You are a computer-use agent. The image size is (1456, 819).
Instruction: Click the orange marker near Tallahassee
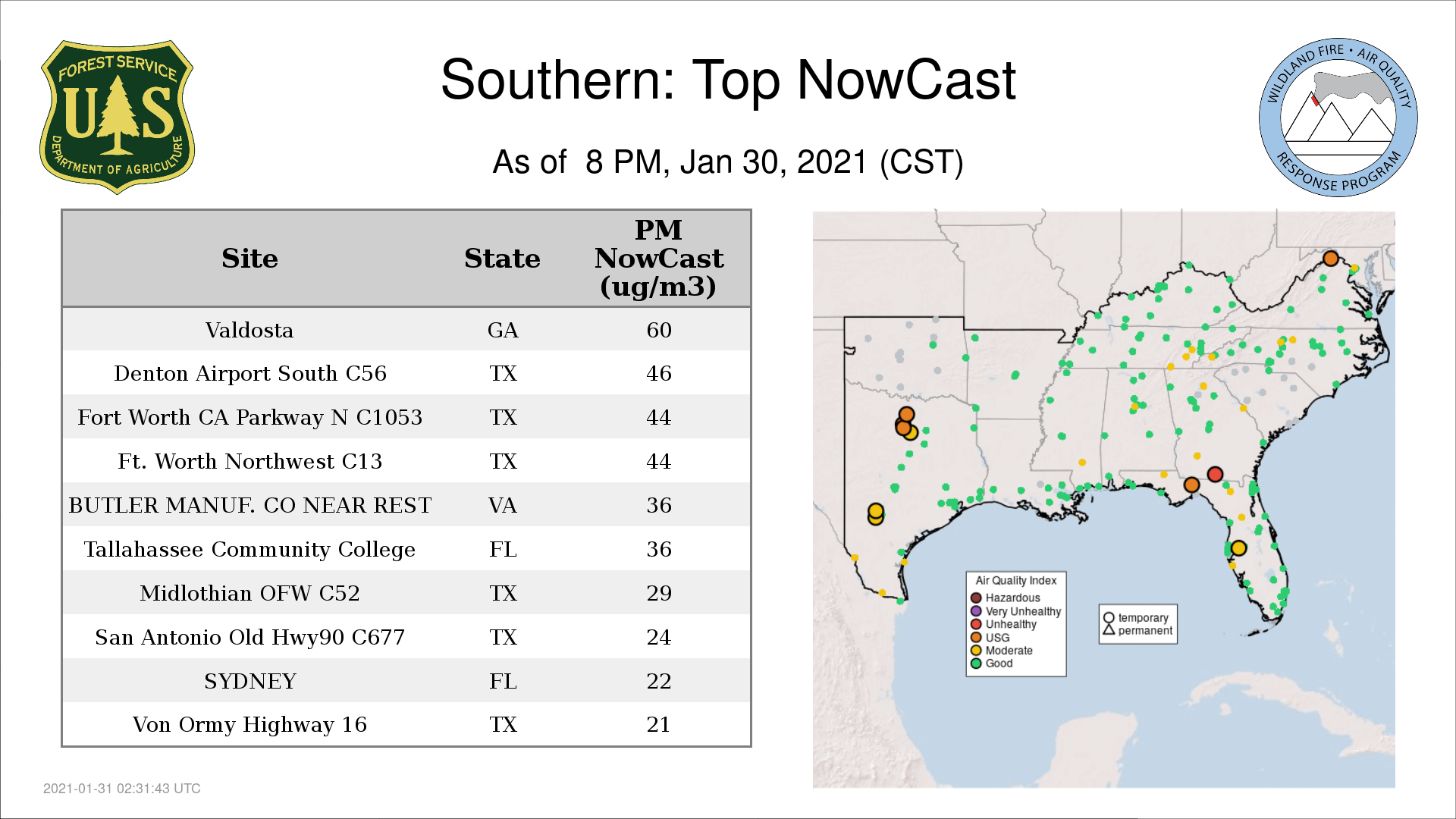click(x=1191, y=485)
